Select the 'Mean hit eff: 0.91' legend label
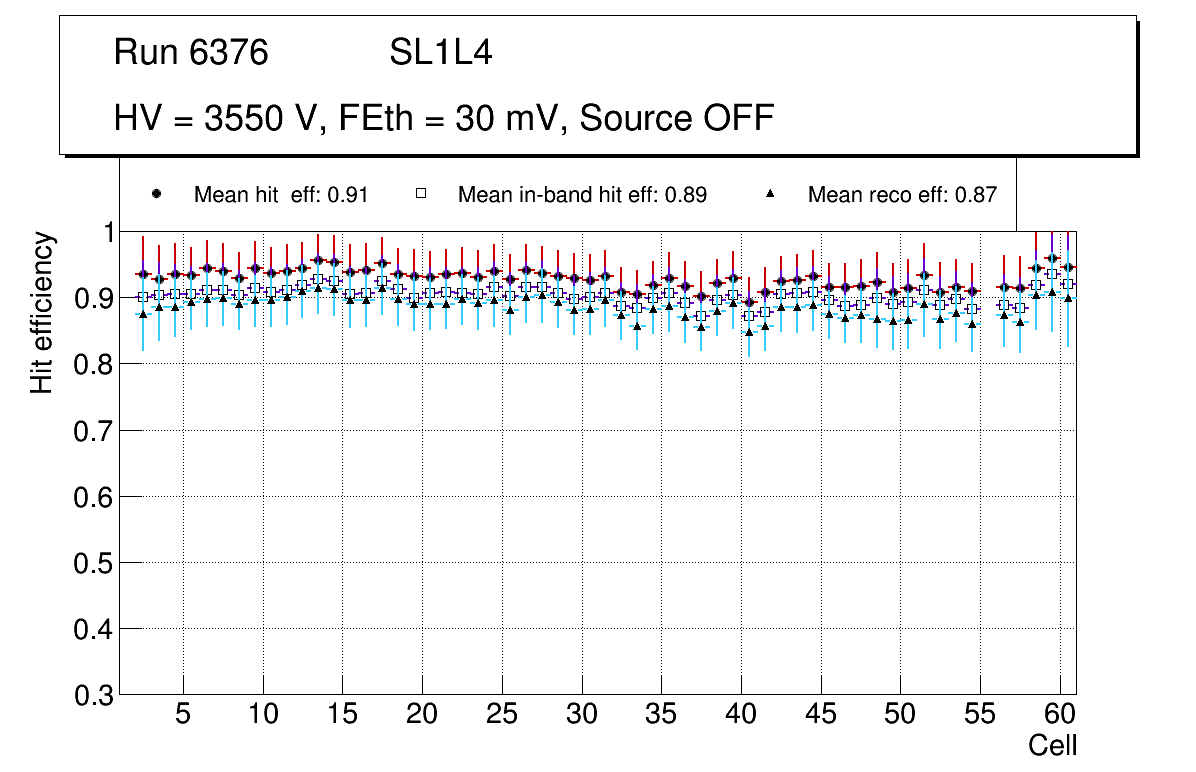 (x=281, y=195)
